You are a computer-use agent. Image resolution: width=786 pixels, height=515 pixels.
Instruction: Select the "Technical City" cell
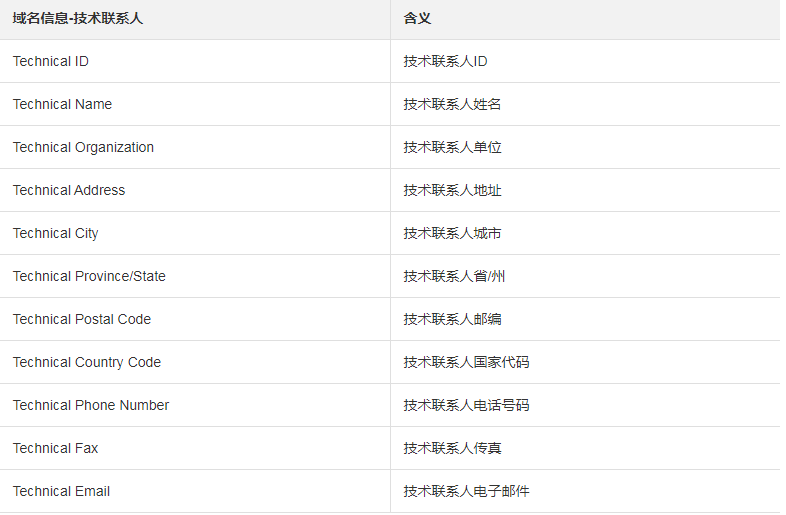click(x=56, y=234)
